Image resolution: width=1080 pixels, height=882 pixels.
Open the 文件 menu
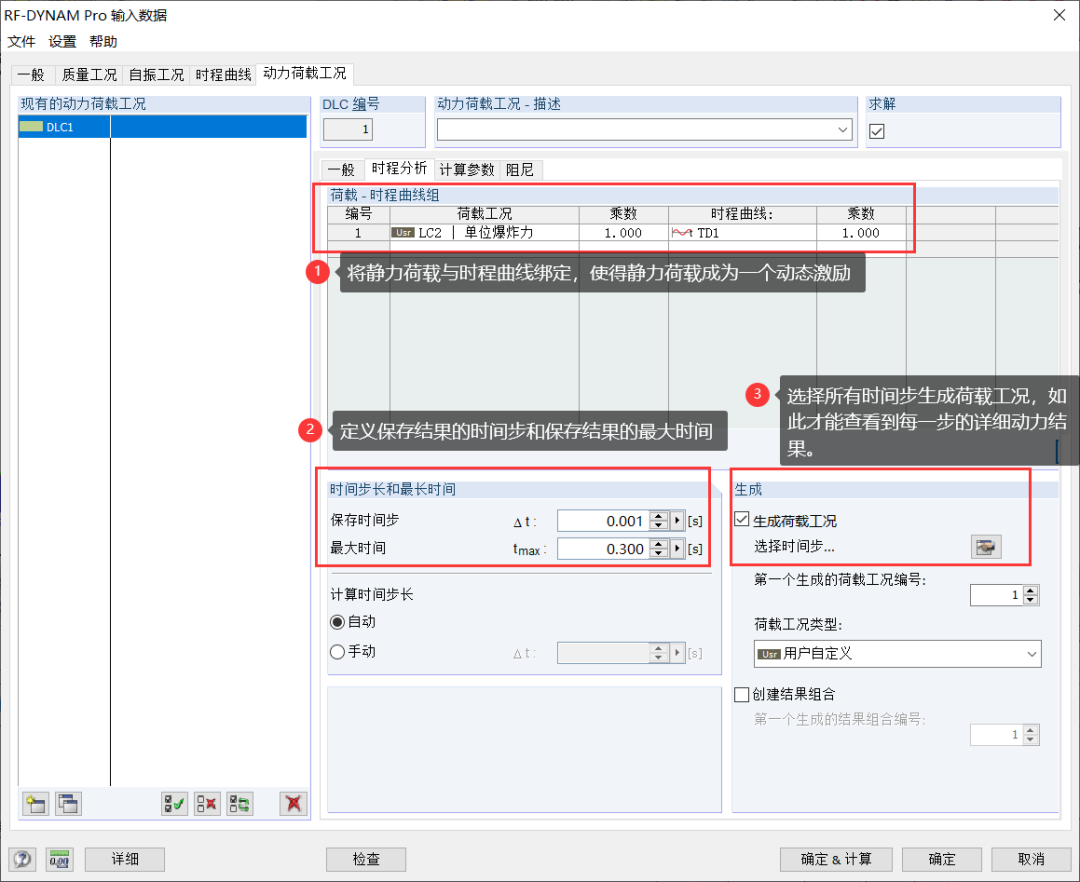(x=21, y=41)
